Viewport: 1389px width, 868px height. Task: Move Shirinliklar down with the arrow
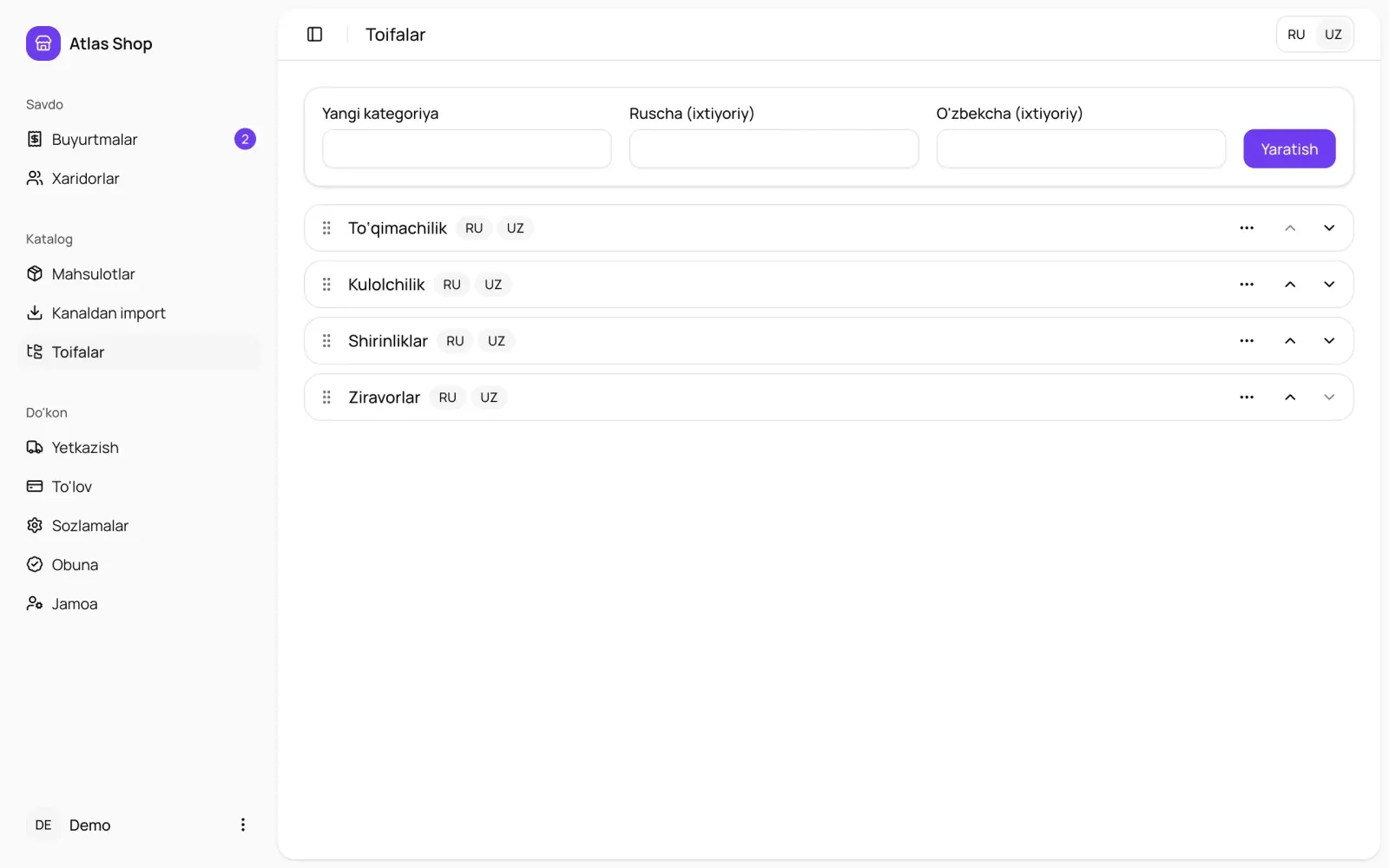pyautogui.click(x=1329, y=341)
